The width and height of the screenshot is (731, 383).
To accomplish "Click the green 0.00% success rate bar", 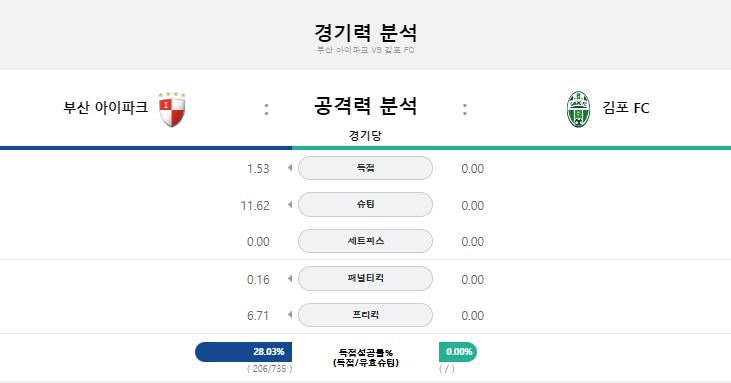I will 458,352.
